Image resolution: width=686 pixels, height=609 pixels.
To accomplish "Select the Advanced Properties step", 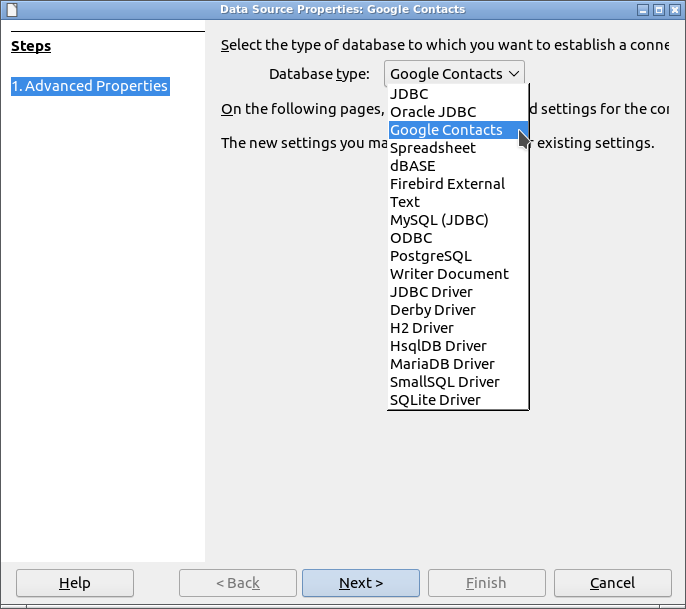I will pos(90,86).
